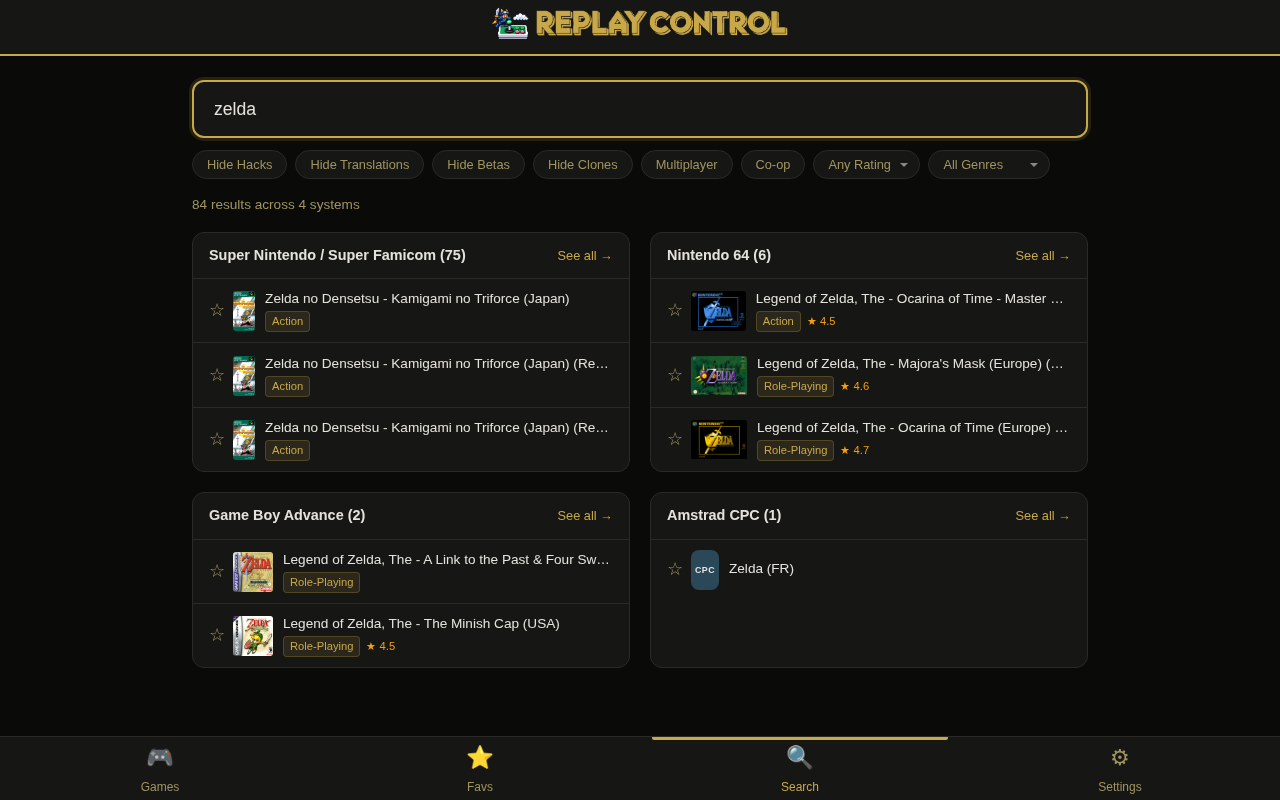Click the Replay Control logo
The height and width of the screenshot is (800, 1280).
coord(640,23)
